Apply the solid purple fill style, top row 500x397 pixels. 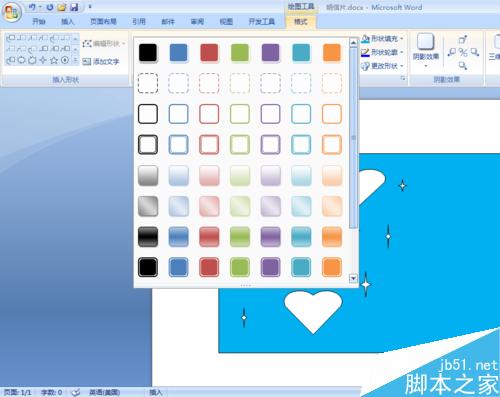tap(270, 53)
